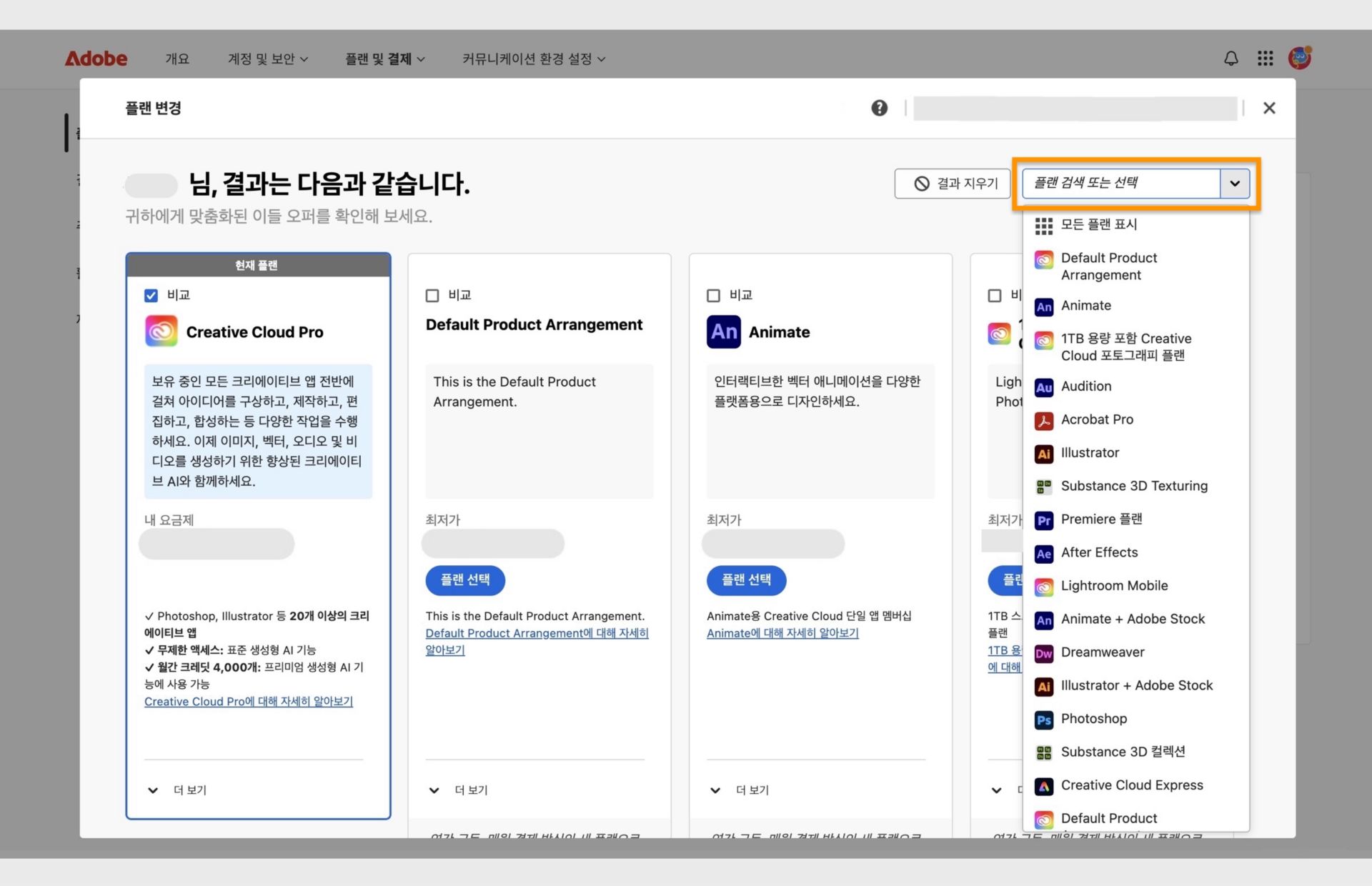Open the Creative Cloud Pro 자세히 알아보기 link
Viewport: 1372px width, 886px height.
tap(248, 701)
